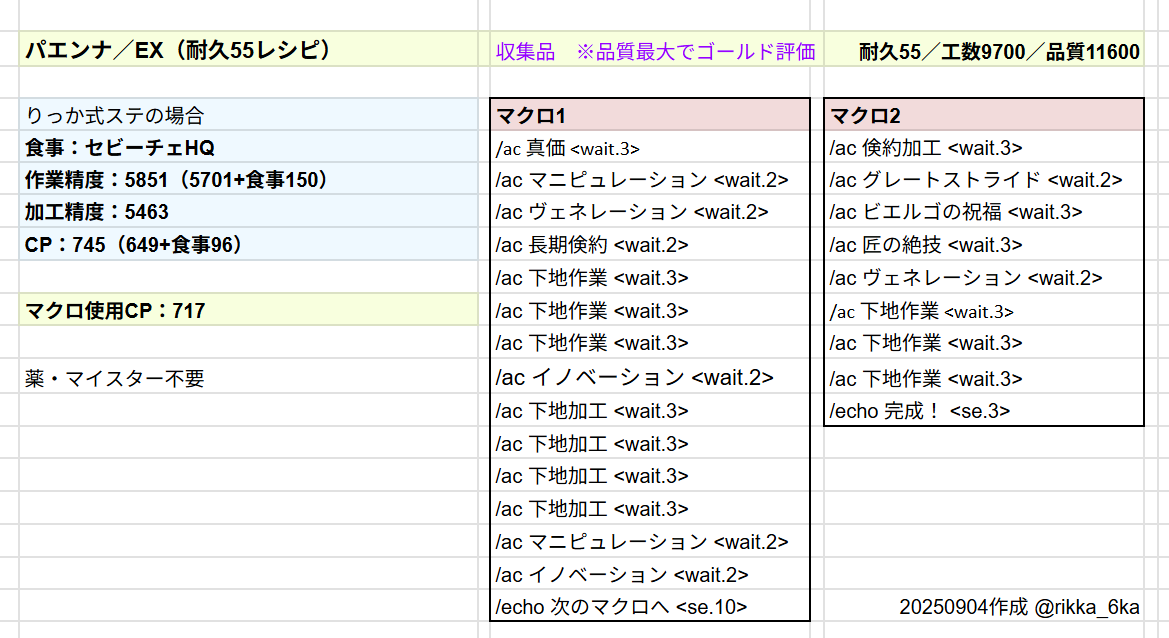Screen dimensions: 1169x638
Task: Select the 加工精度：5463 cell
Action: (x=97, y=212)
